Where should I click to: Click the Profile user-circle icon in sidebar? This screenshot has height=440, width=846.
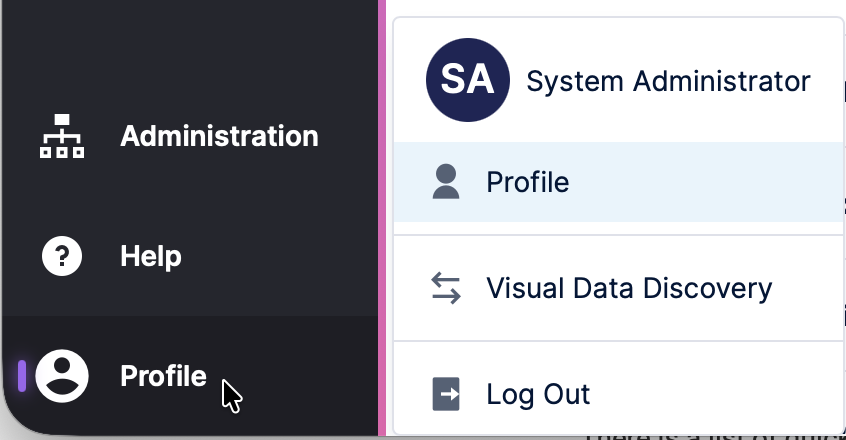[62, 377]
